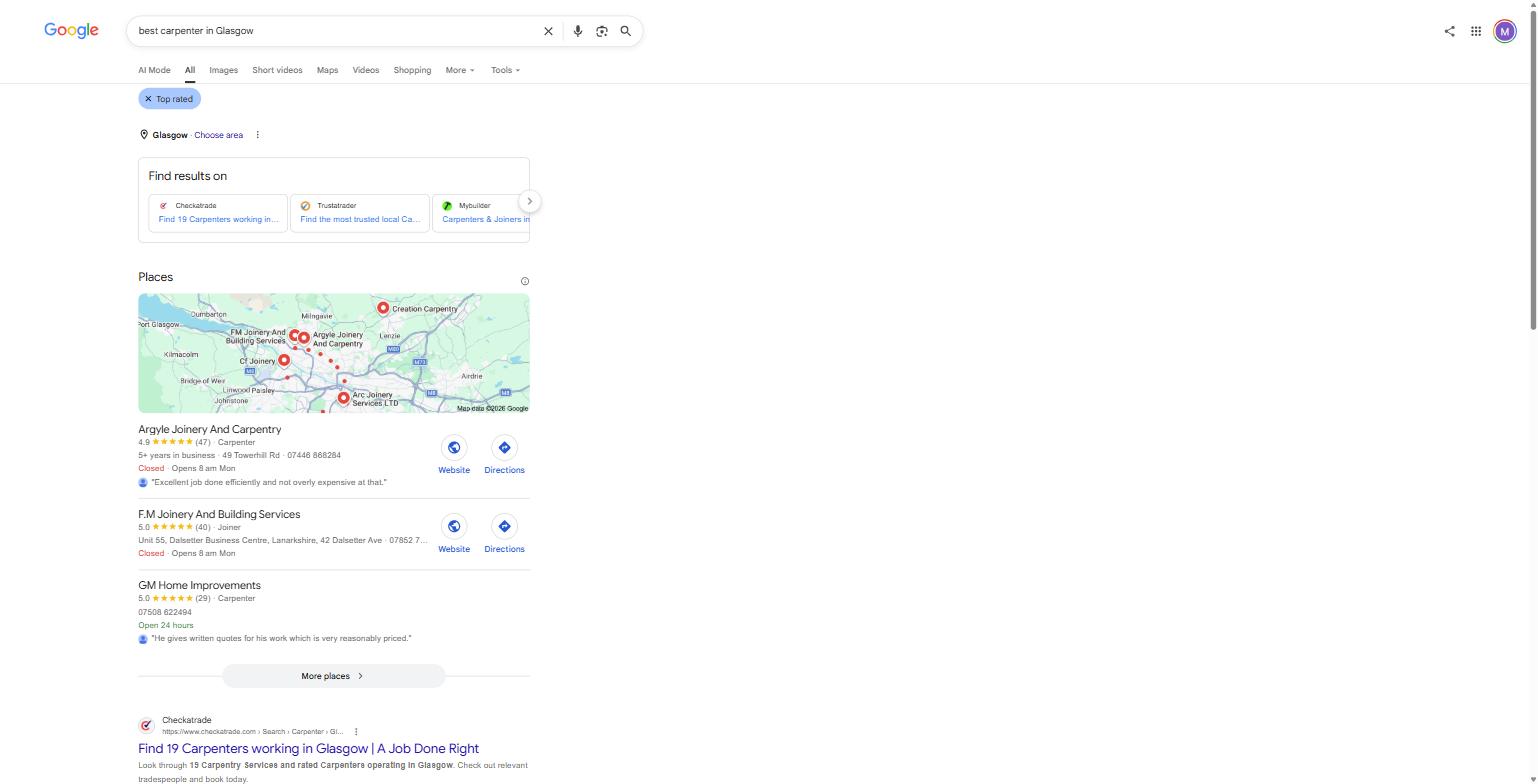Click Arc Joinery Services map pin

point(343,397)
